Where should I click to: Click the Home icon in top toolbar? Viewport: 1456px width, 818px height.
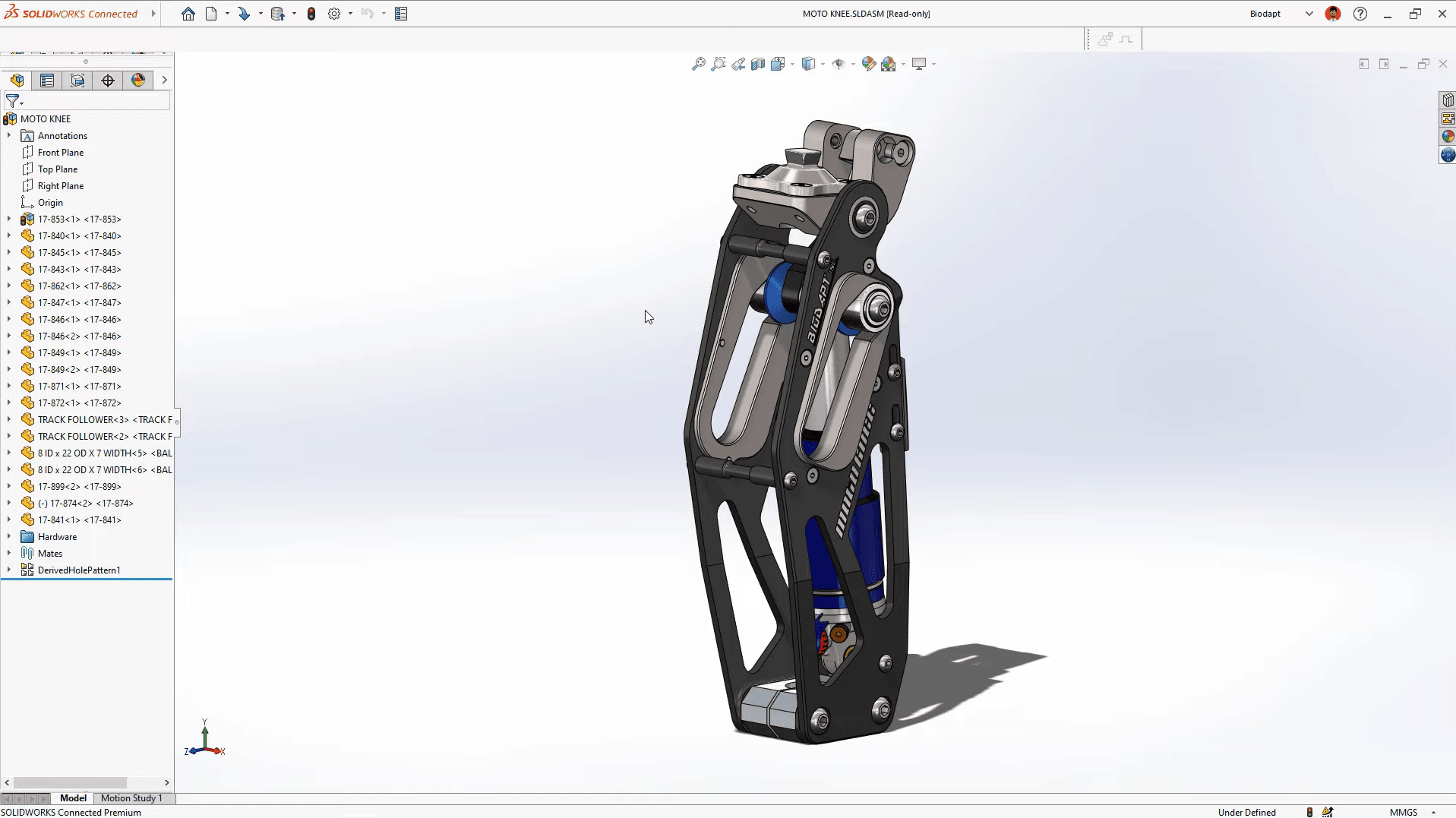click(x=188, y=14)
